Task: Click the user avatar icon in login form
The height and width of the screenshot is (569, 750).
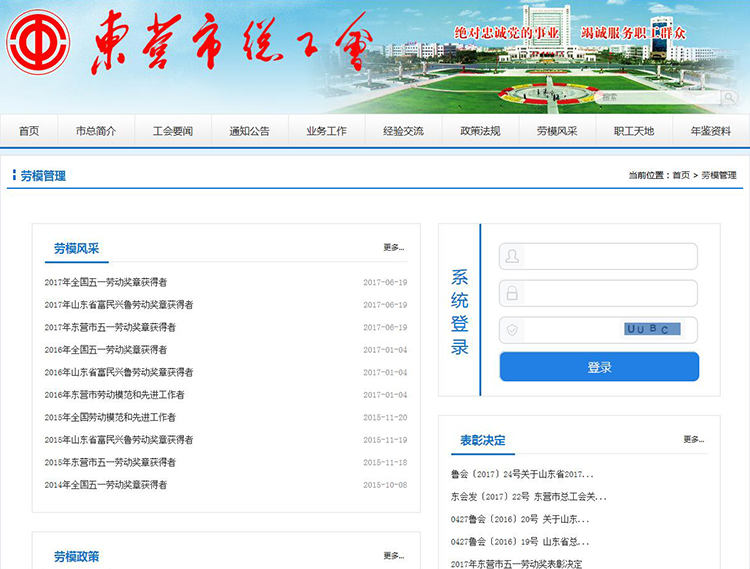Action: click(x=512, y=256)
